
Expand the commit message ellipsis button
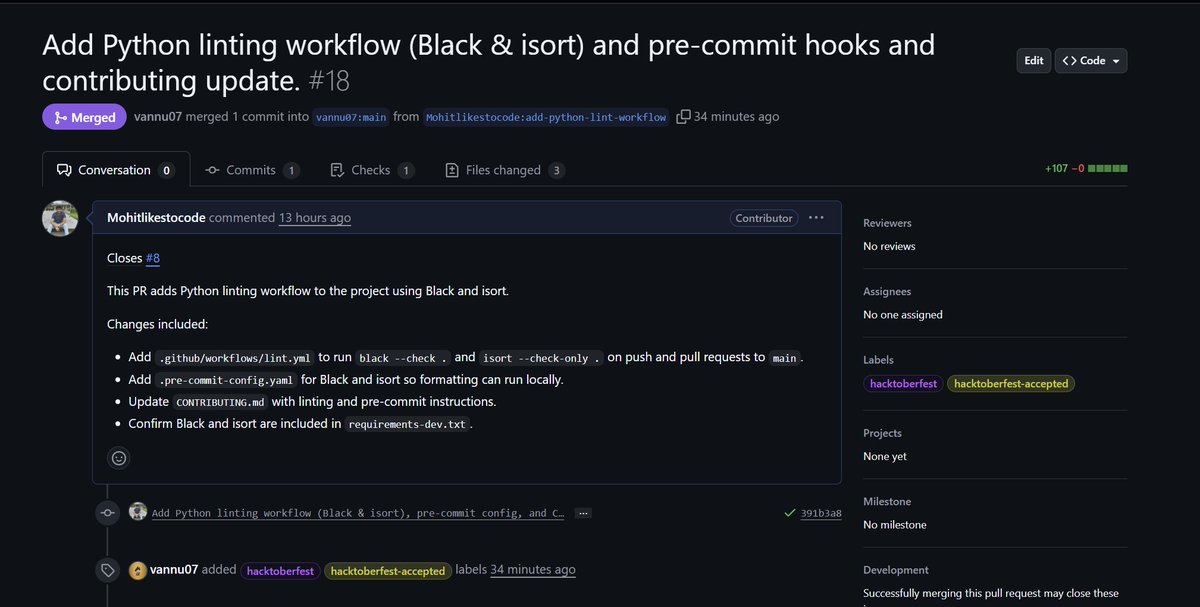(x=583, y=513)
